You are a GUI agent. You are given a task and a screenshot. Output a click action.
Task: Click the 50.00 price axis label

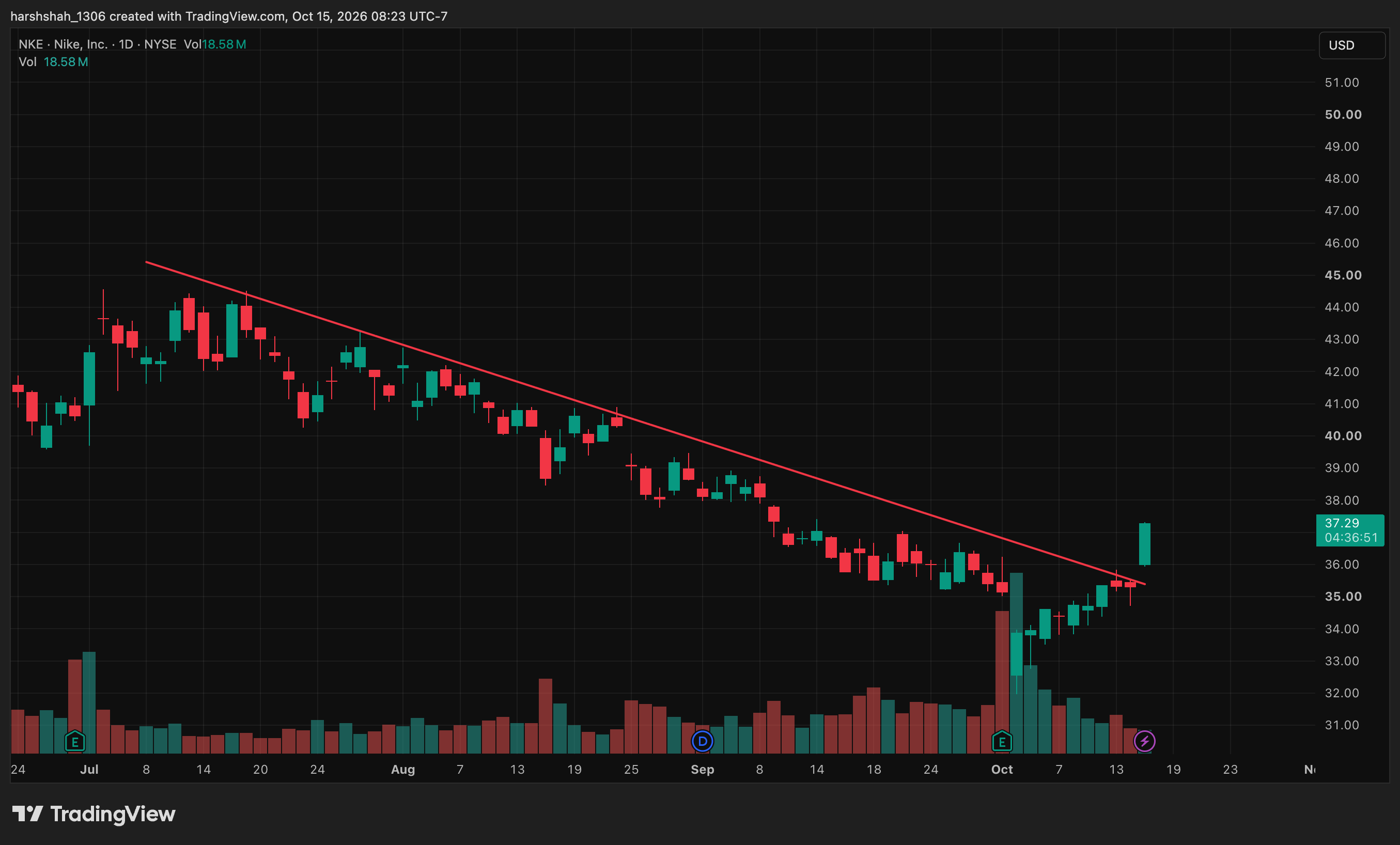[1343, 115]
